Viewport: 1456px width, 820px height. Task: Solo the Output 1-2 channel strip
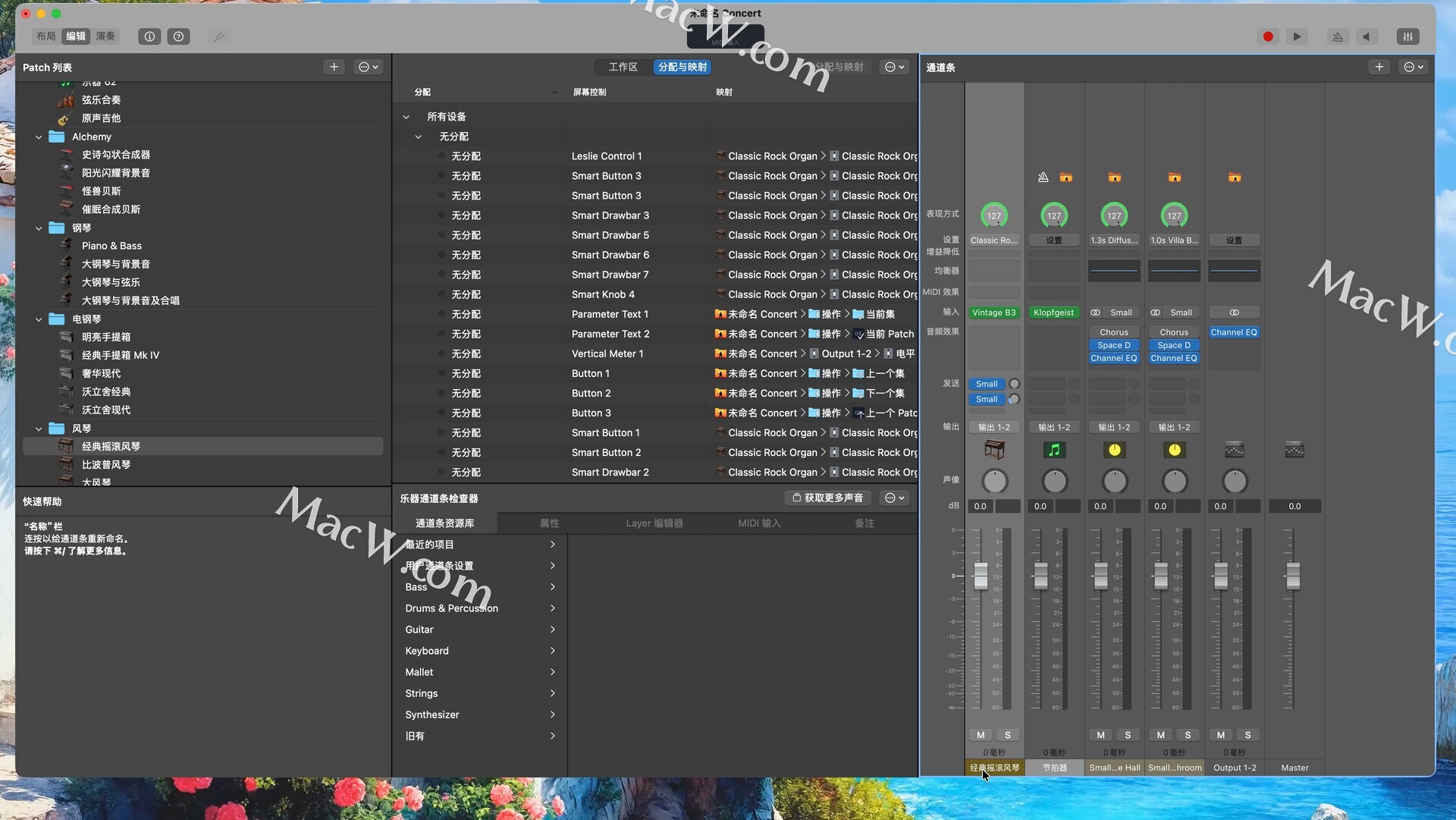point(1247,734)
